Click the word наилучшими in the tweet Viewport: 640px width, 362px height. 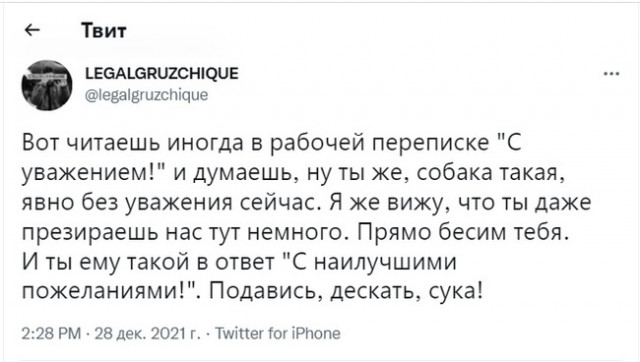pyautogui.click(x=386, y=262)
